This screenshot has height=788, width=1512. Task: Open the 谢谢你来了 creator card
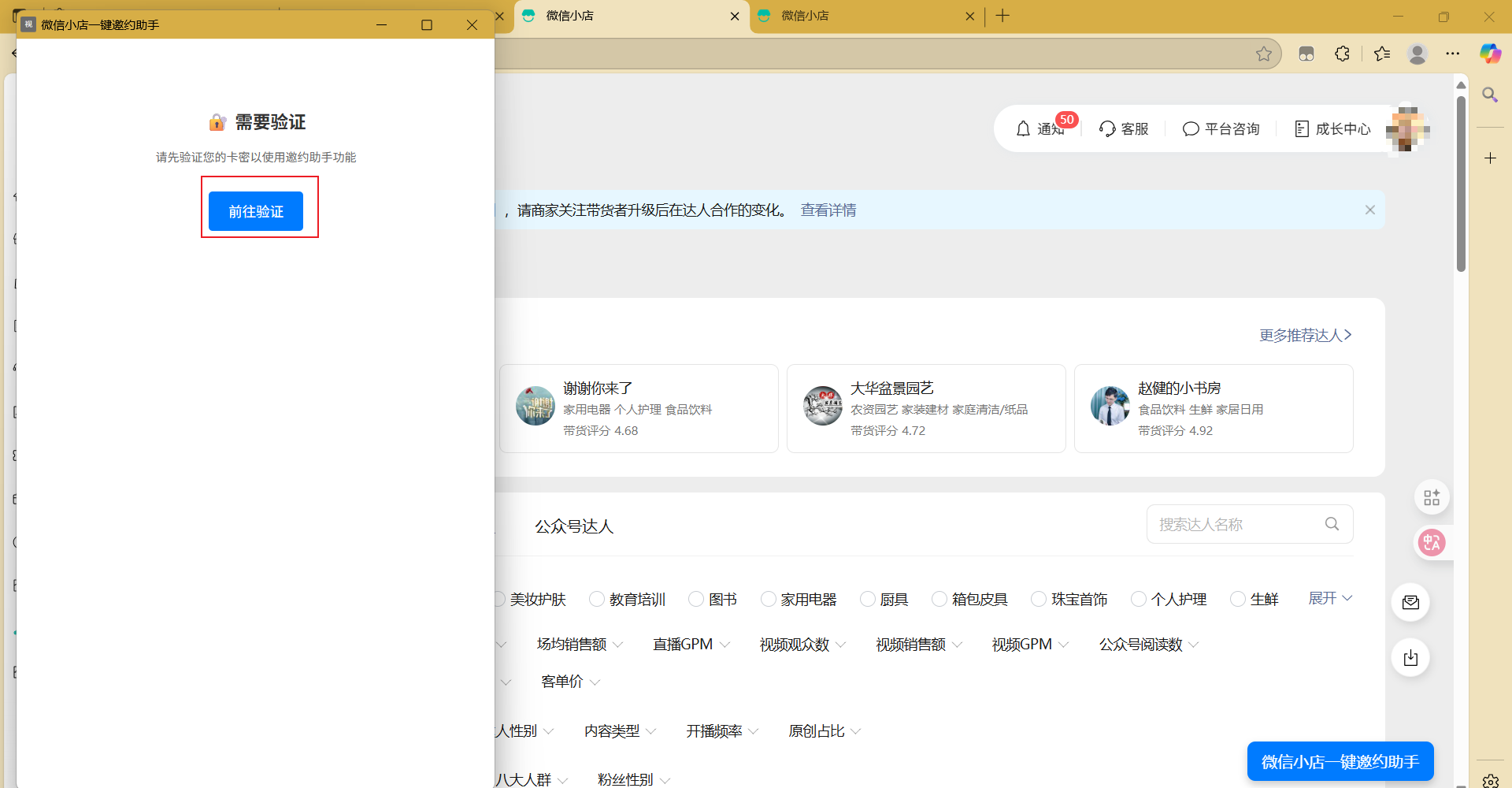pos(639,408)
